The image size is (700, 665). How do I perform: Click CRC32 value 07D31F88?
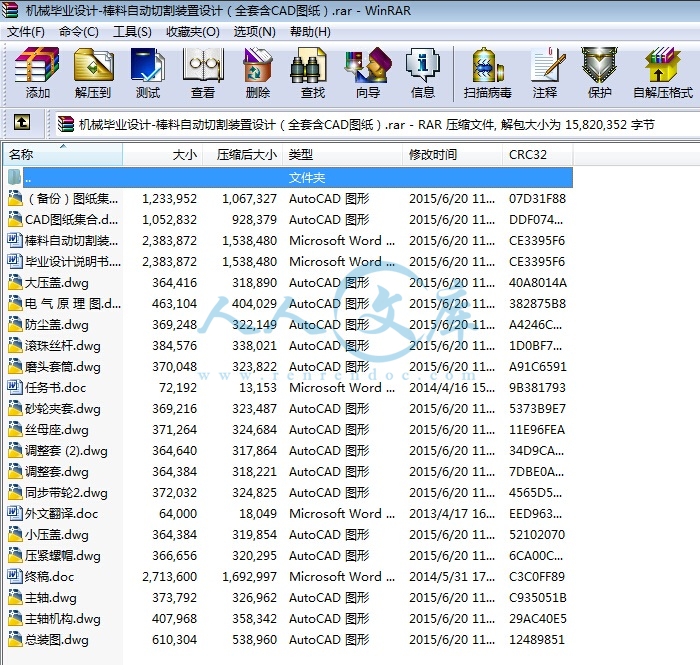click(537, 199)
